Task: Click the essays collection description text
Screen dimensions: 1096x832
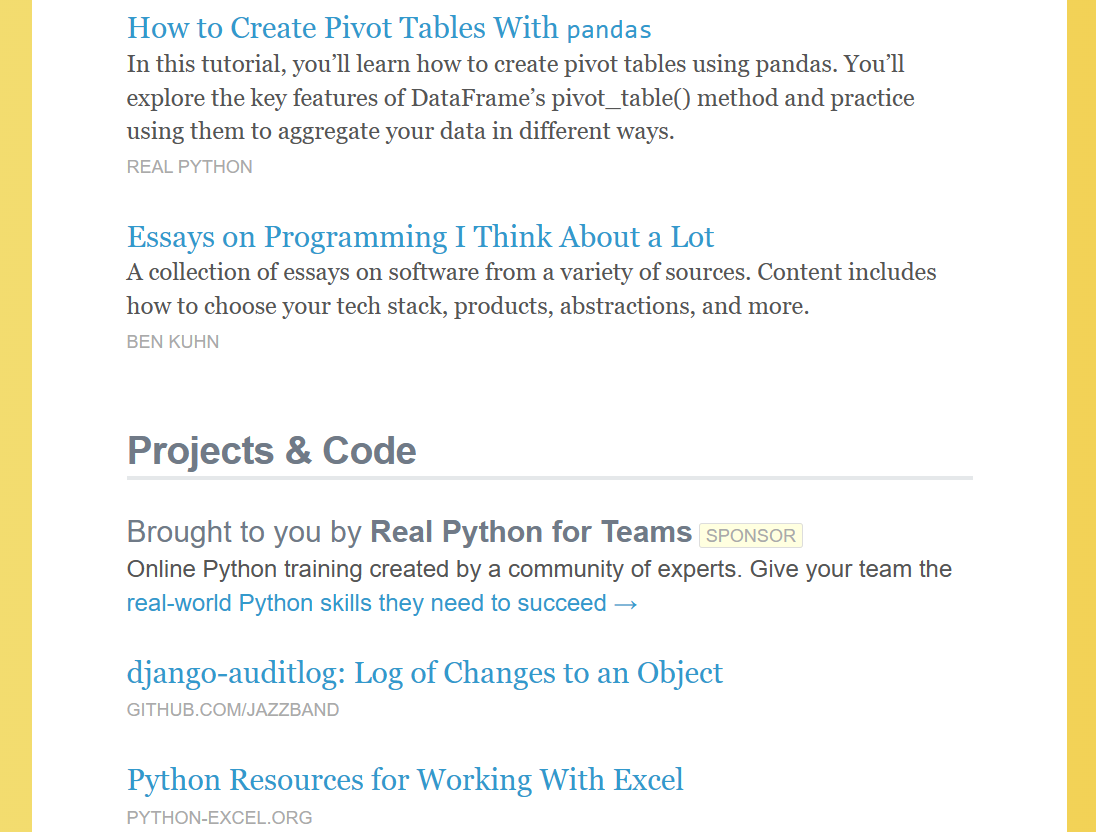Action: click(531, 289)
